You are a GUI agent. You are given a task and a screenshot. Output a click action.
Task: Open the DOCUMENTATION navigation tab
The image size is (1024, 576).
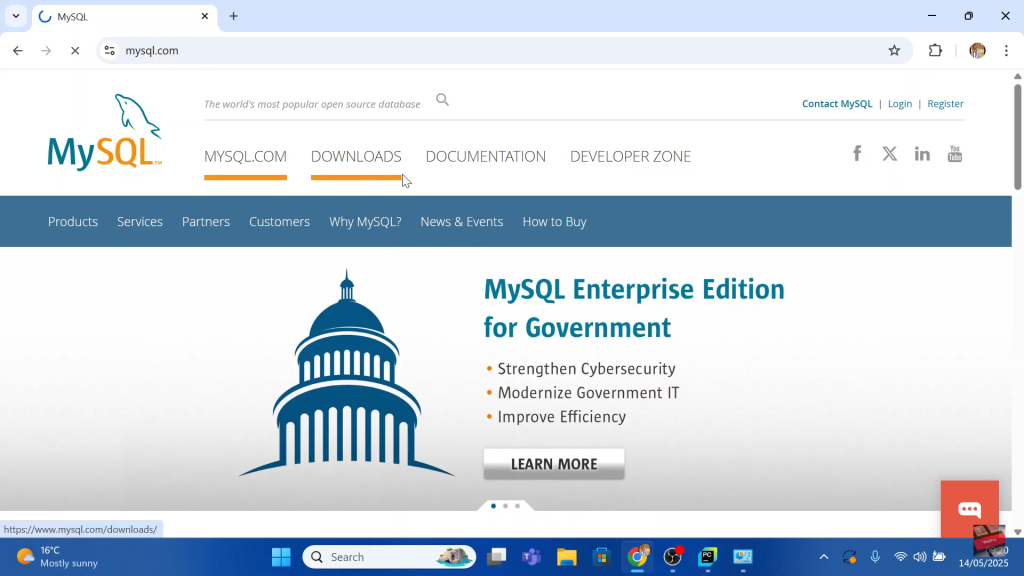click(x=486, y=157)
